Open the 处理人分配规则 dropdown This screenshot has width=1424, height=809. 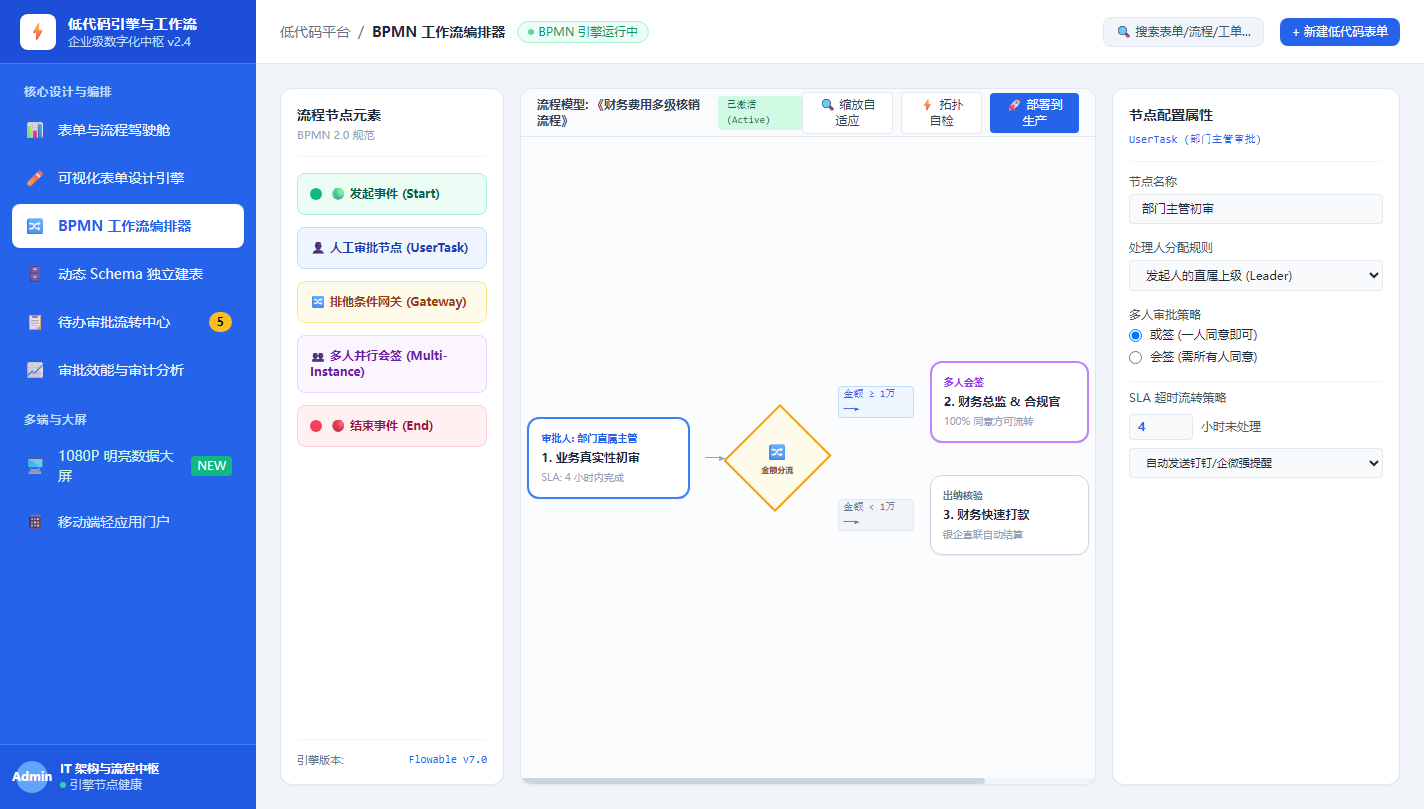click(x=1255, y=275)
